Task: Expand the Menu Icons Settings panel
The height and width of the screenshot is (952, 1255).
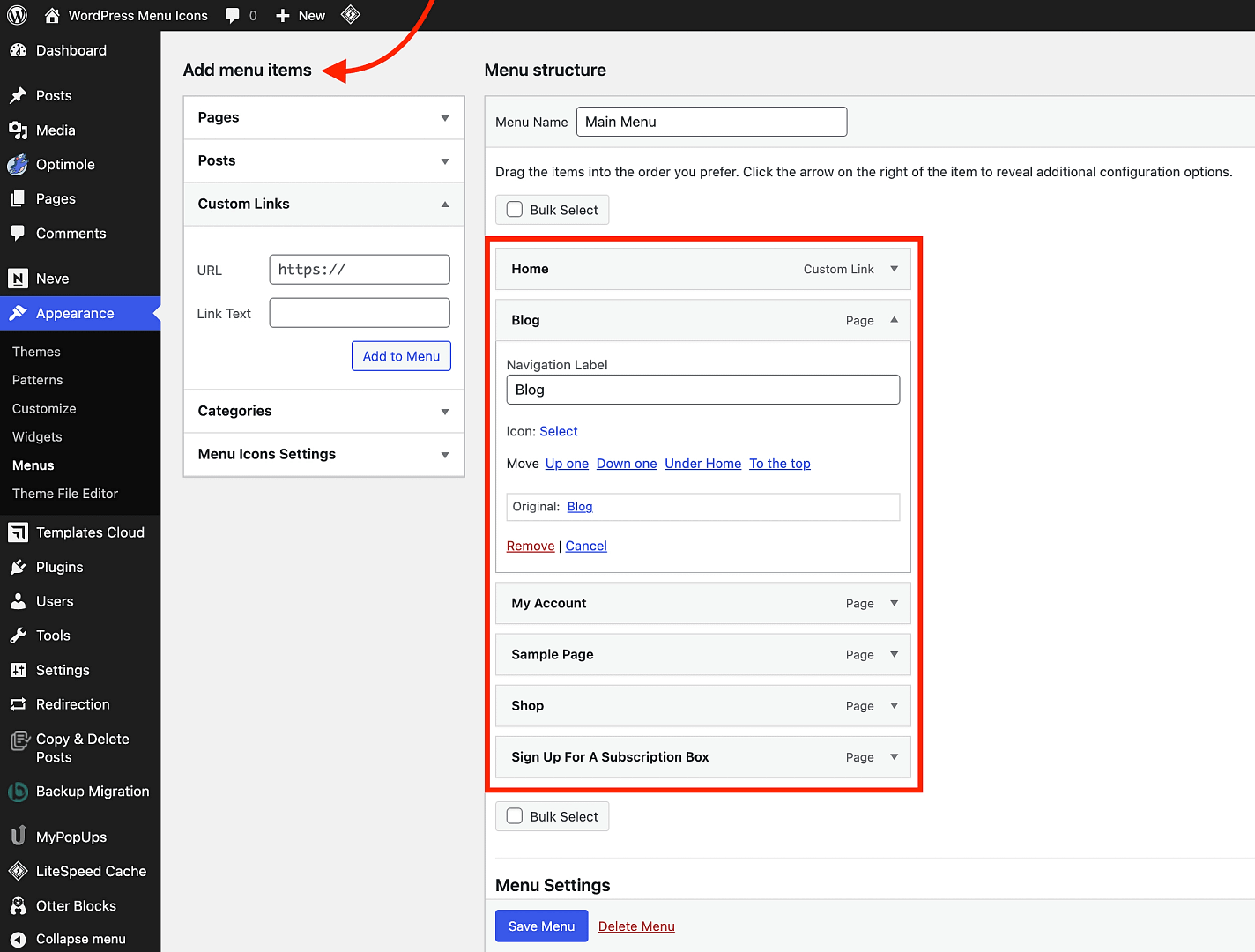Action: point(445,455)
